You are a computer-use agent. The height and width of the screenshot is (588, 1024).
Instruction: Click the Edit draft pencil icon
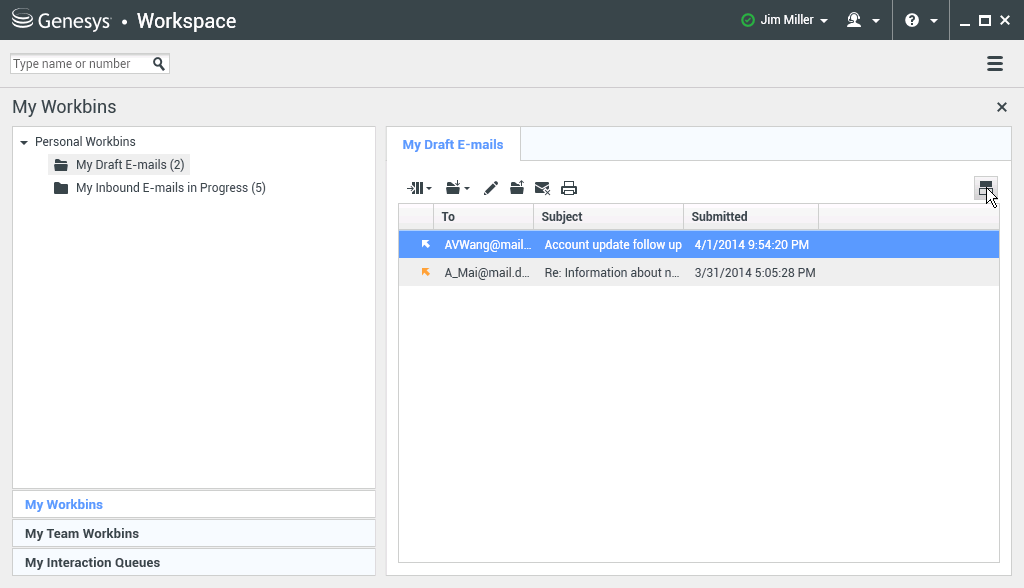(x=491, y=188)
